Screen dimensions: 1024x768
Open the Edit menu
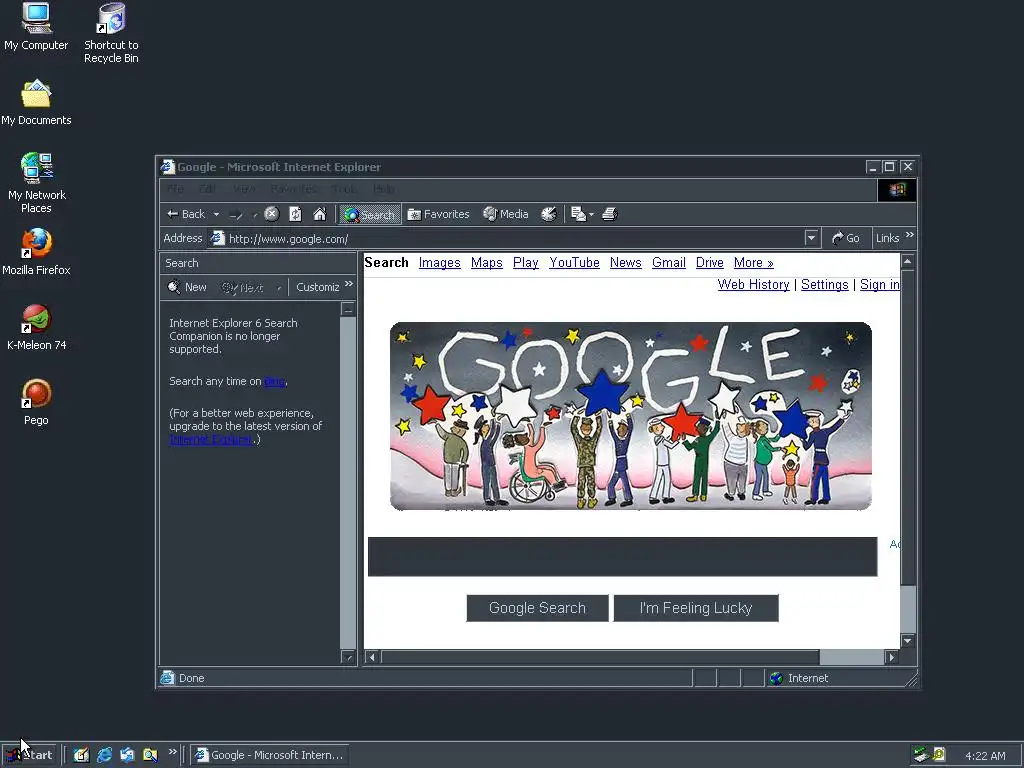tap(208, 189)
